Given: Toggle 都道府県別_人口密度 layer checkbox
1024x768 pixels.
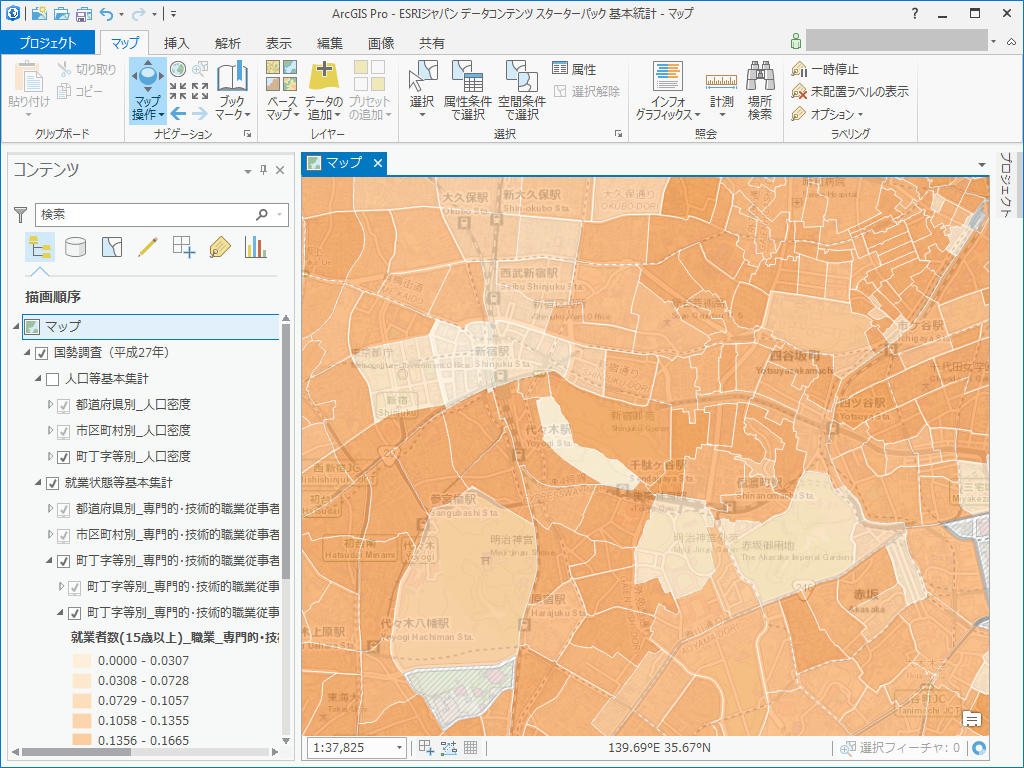Looking at the screenshot, I should (63, 406).
